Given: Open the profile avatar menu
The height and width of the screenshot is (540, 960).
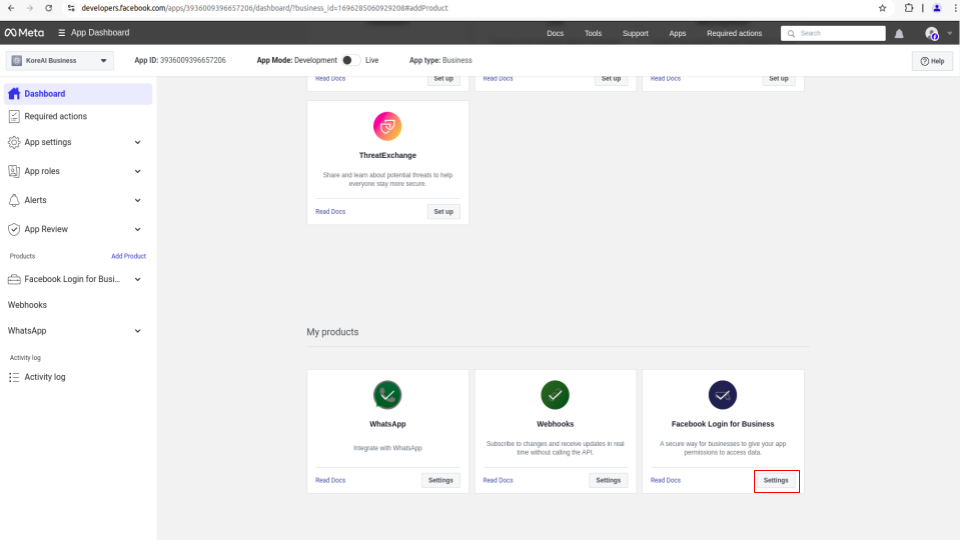Looking at the screenshot, I should click(x=933, y=33).
